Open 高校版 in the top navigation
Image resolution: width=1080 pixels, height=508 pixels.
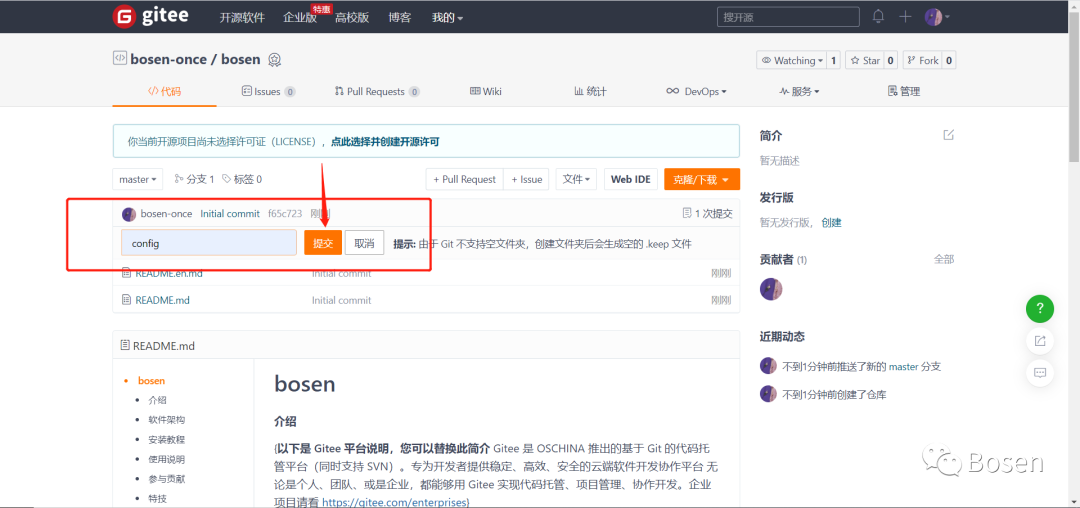(352, 18)
